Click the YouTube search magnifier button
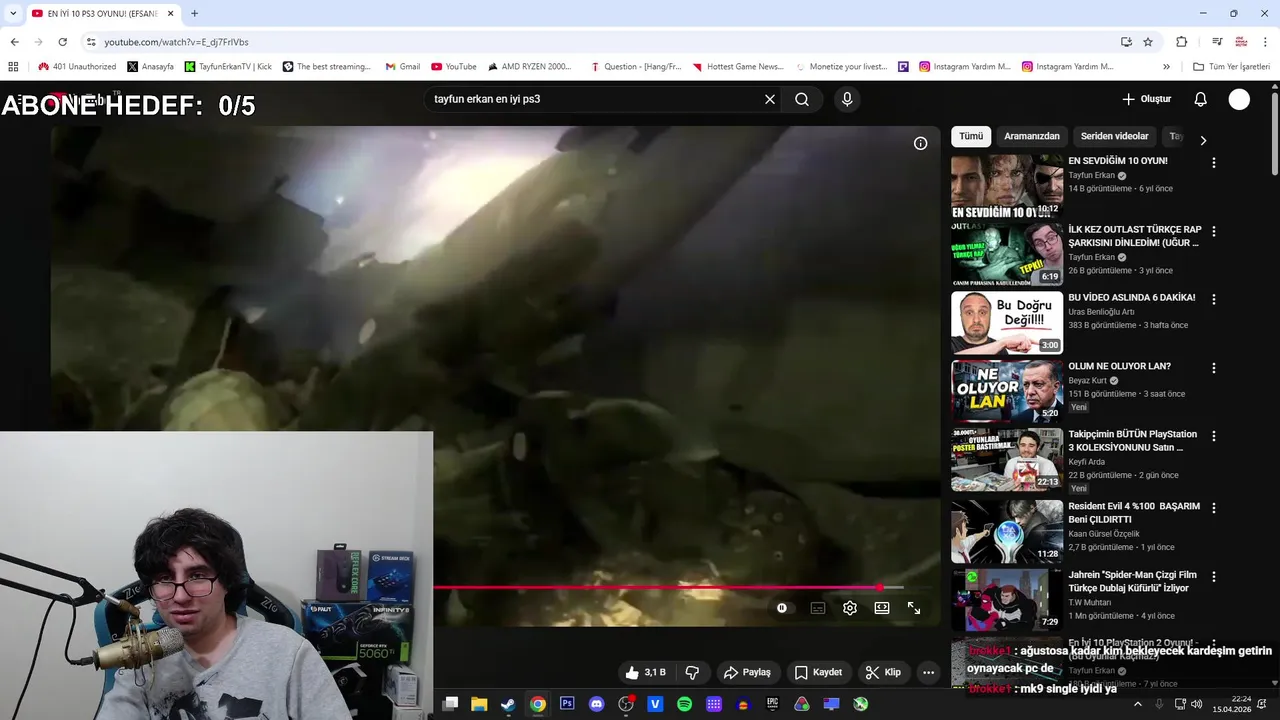1280x720 pixels. click(x=802, y=99)
